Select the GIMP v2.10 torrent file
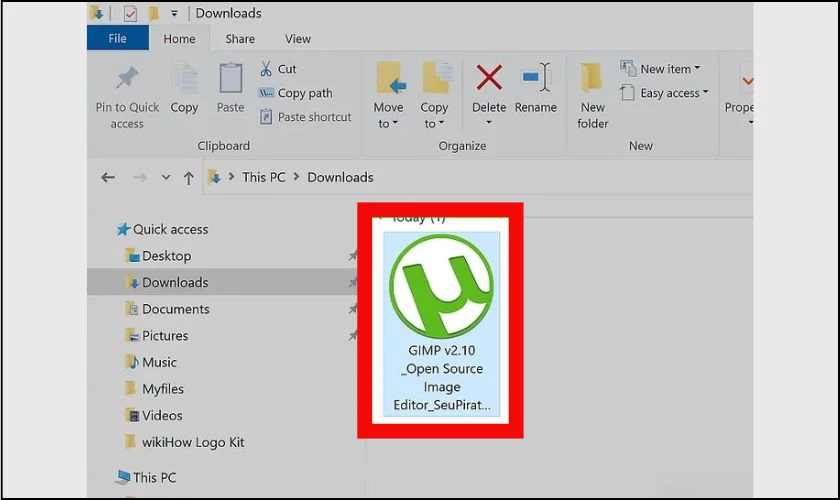 [x=441, y=323]
